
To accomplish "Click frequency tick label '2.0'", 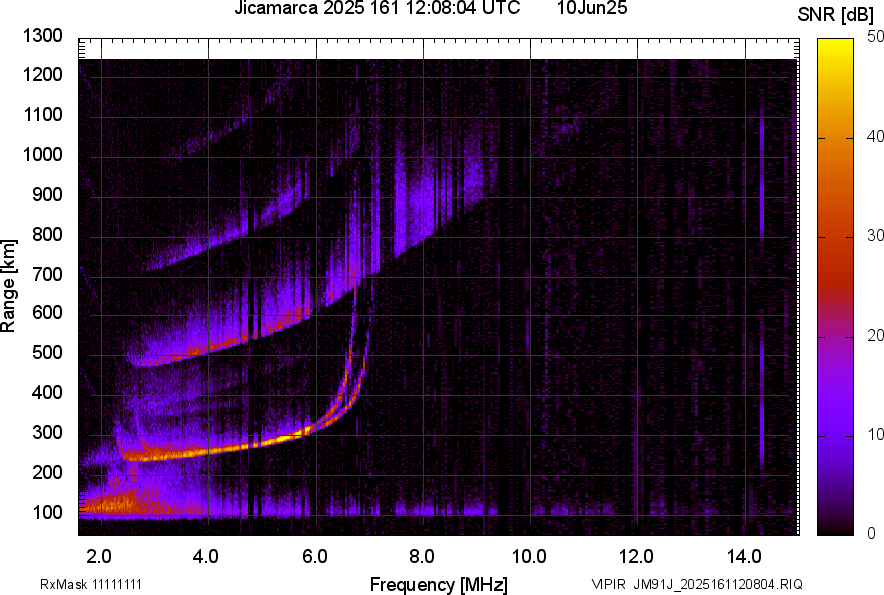I will click(99, 557).
